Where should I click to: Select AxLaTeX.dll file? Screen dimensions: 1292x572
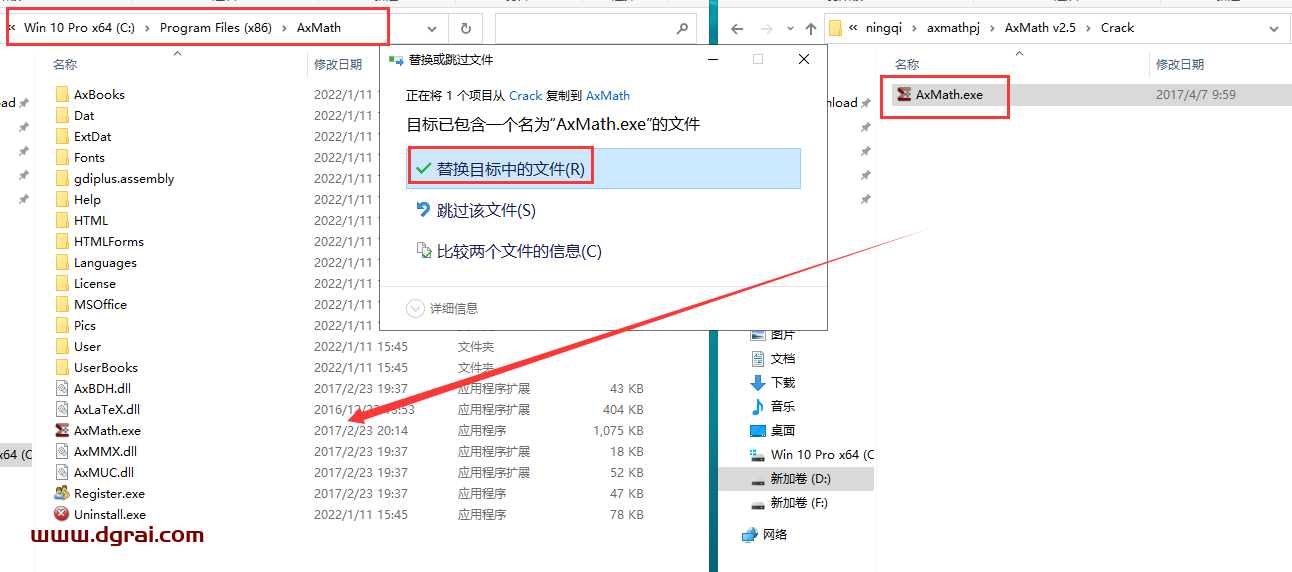tap(107, 409)
